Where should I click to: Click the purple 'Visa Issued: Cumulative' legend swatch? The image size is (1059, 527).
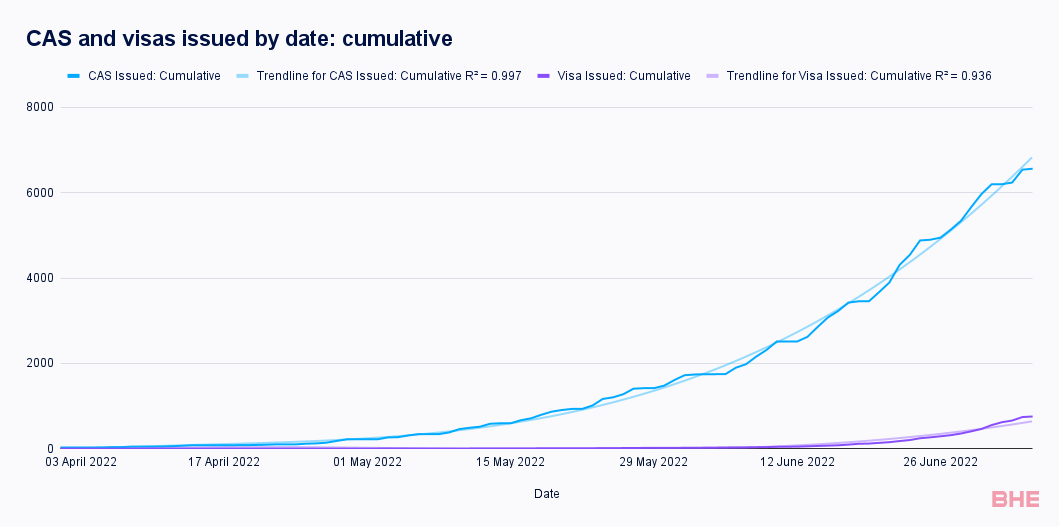click(x=544, y=76)
